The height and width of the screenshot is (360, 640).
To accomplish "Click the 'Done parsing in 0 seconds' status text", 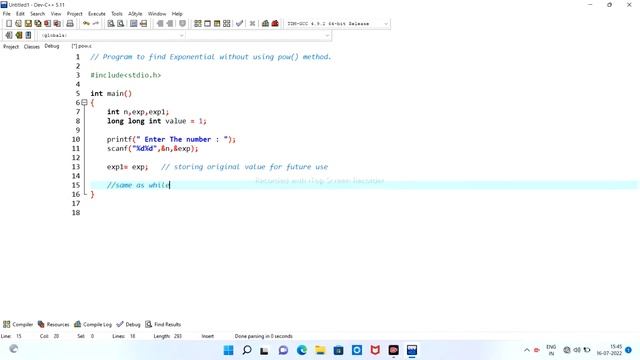I will pos(264,336).
